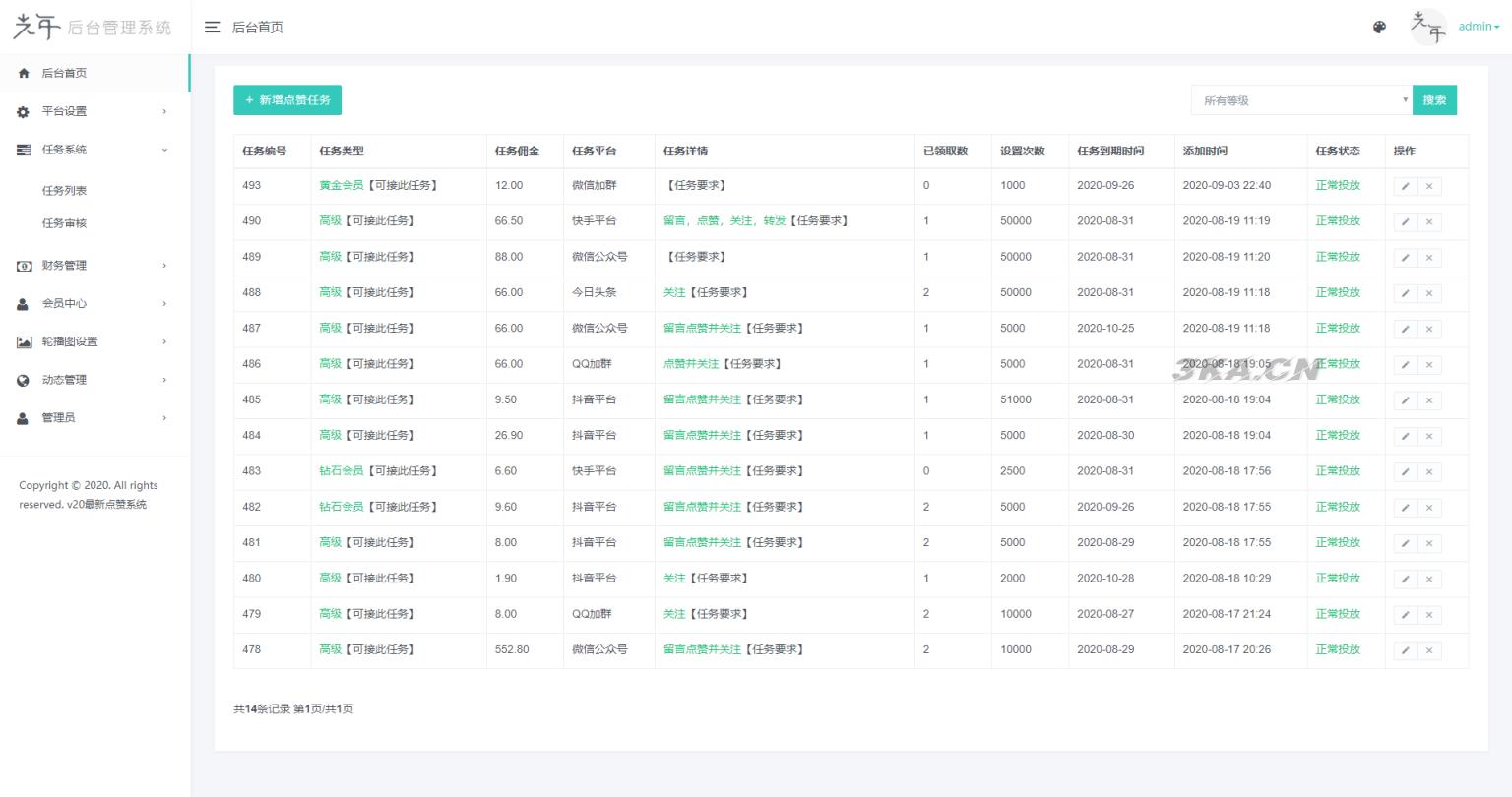The image size is (1512, 797).
Task: Open the 所有等级 level dropdown
Action: coord(1300,100)
